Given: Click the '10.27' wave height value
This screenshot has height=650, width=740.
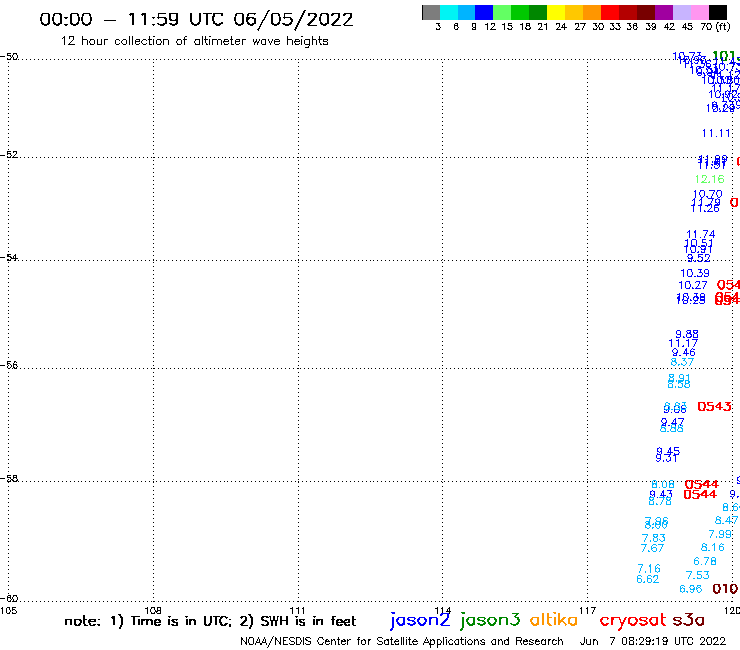Looking at the screenshot, I should 692,286.
